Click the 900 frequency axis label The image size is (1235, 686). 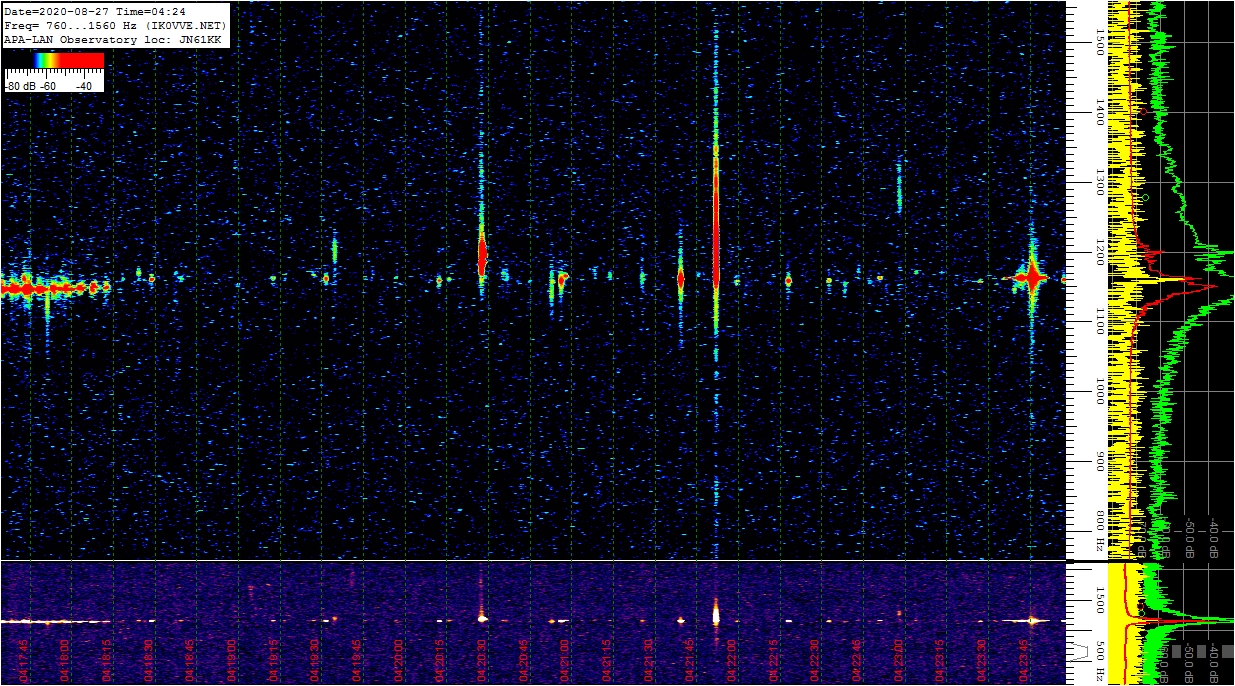[1099, 462]
